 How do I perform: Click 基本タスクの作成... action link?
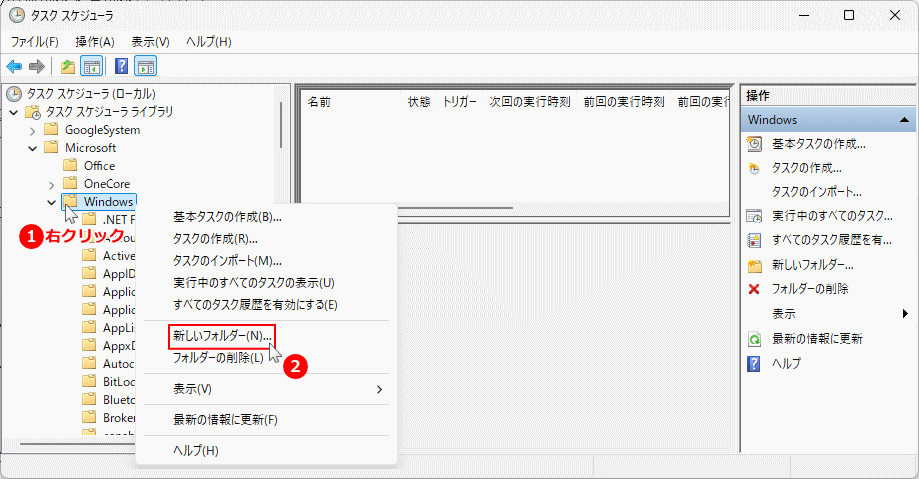(x=819, y=144)
